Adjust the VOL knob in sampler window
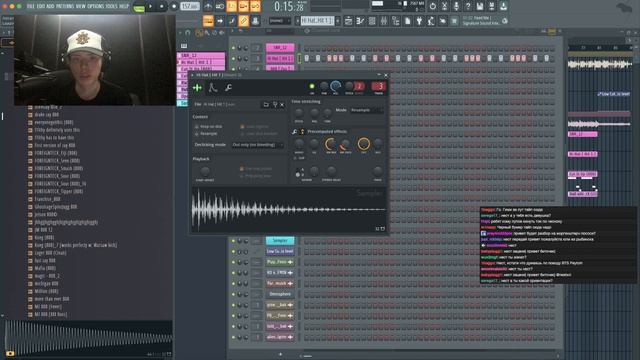640x360 pixels. [x=336, y=86]
